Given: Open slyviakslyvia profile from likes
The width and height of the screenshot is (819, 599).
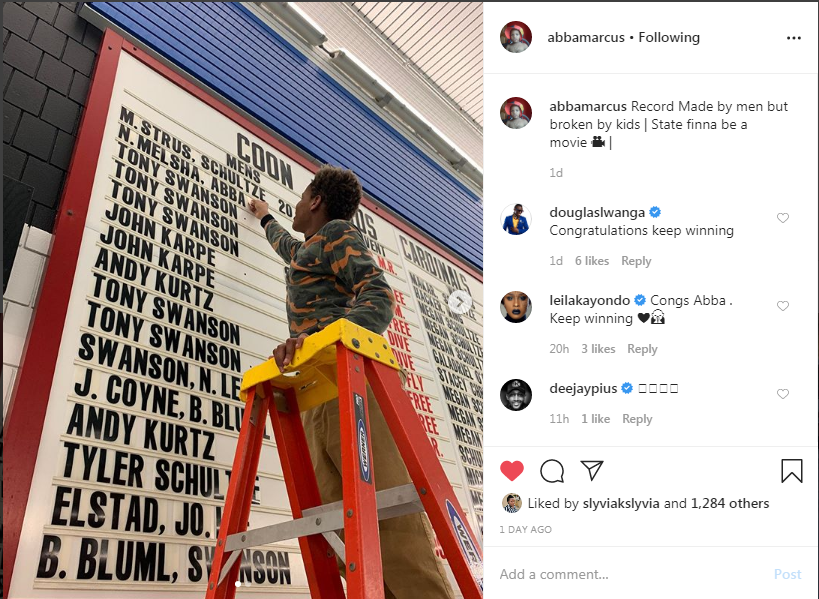Looking at the screenshot, I should click(621, 503).
